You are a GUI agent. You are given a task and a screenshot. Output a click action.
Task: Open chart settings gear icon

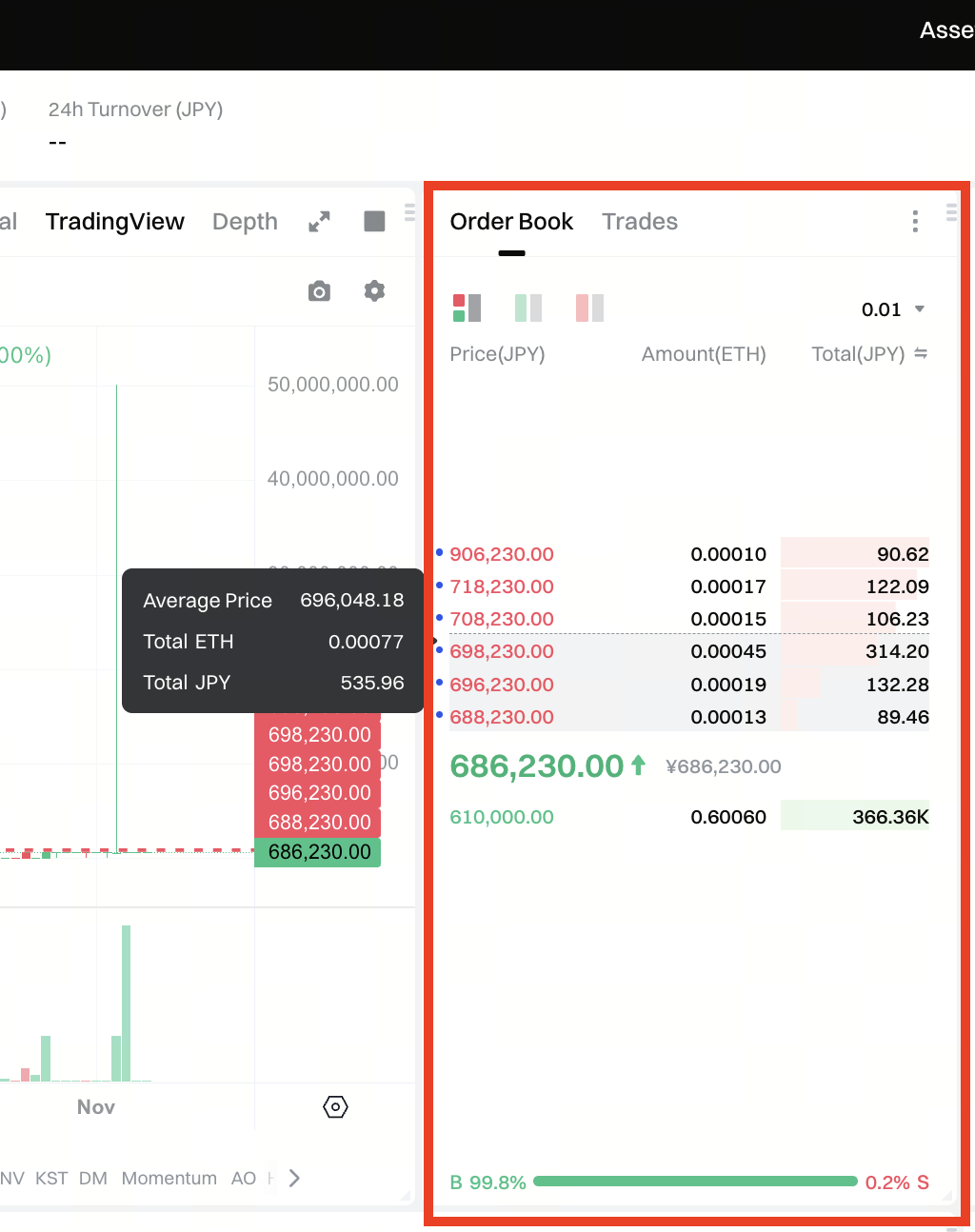pyautogui.click(x=374, y=291)
